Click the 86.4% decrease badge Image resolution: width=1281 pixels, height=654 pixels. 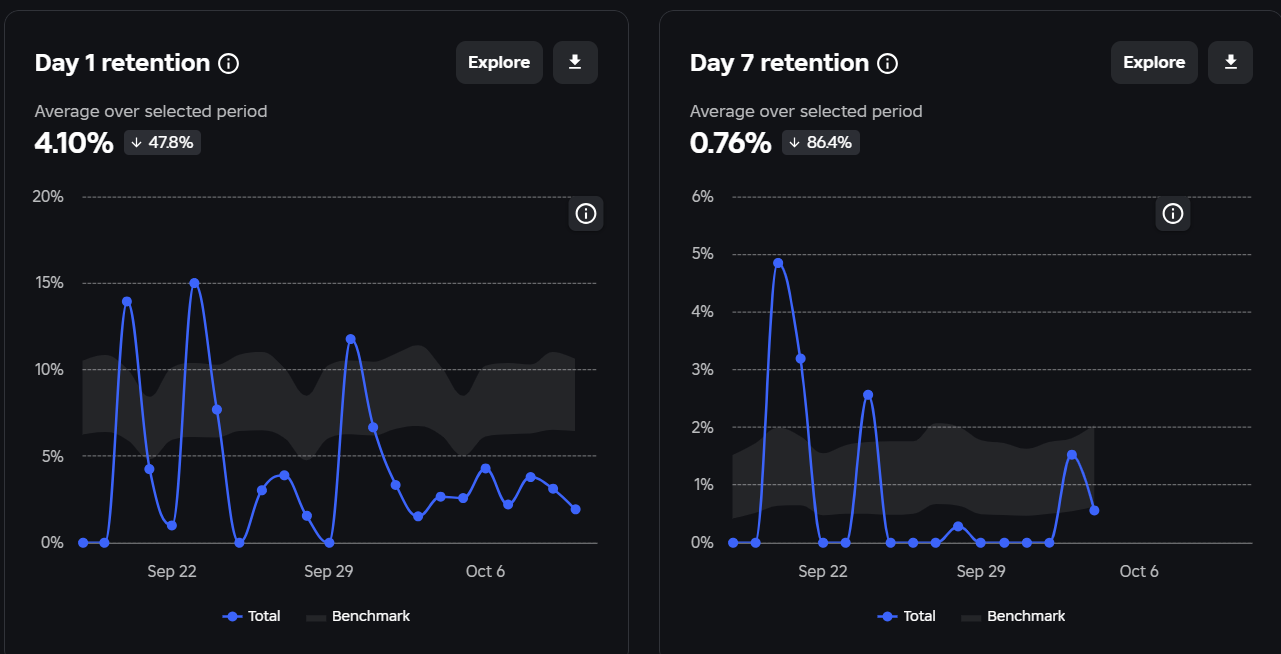click(821, 142)
